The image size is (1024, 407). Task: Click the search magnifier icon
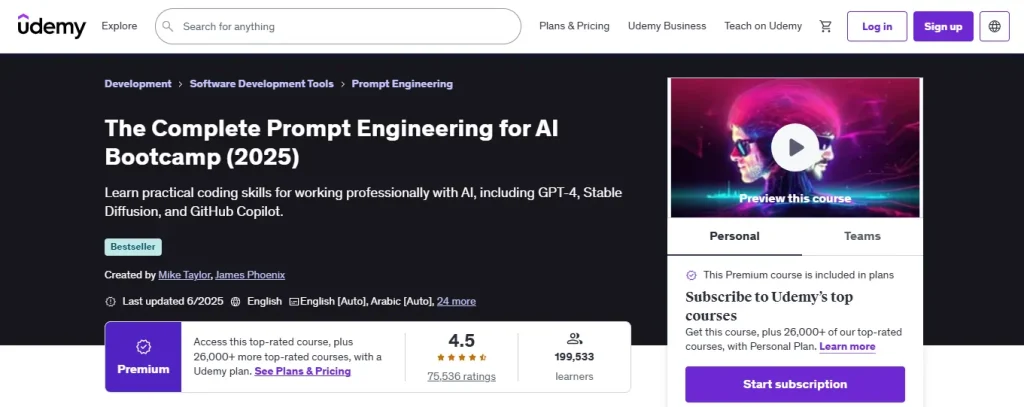[168, 26]
